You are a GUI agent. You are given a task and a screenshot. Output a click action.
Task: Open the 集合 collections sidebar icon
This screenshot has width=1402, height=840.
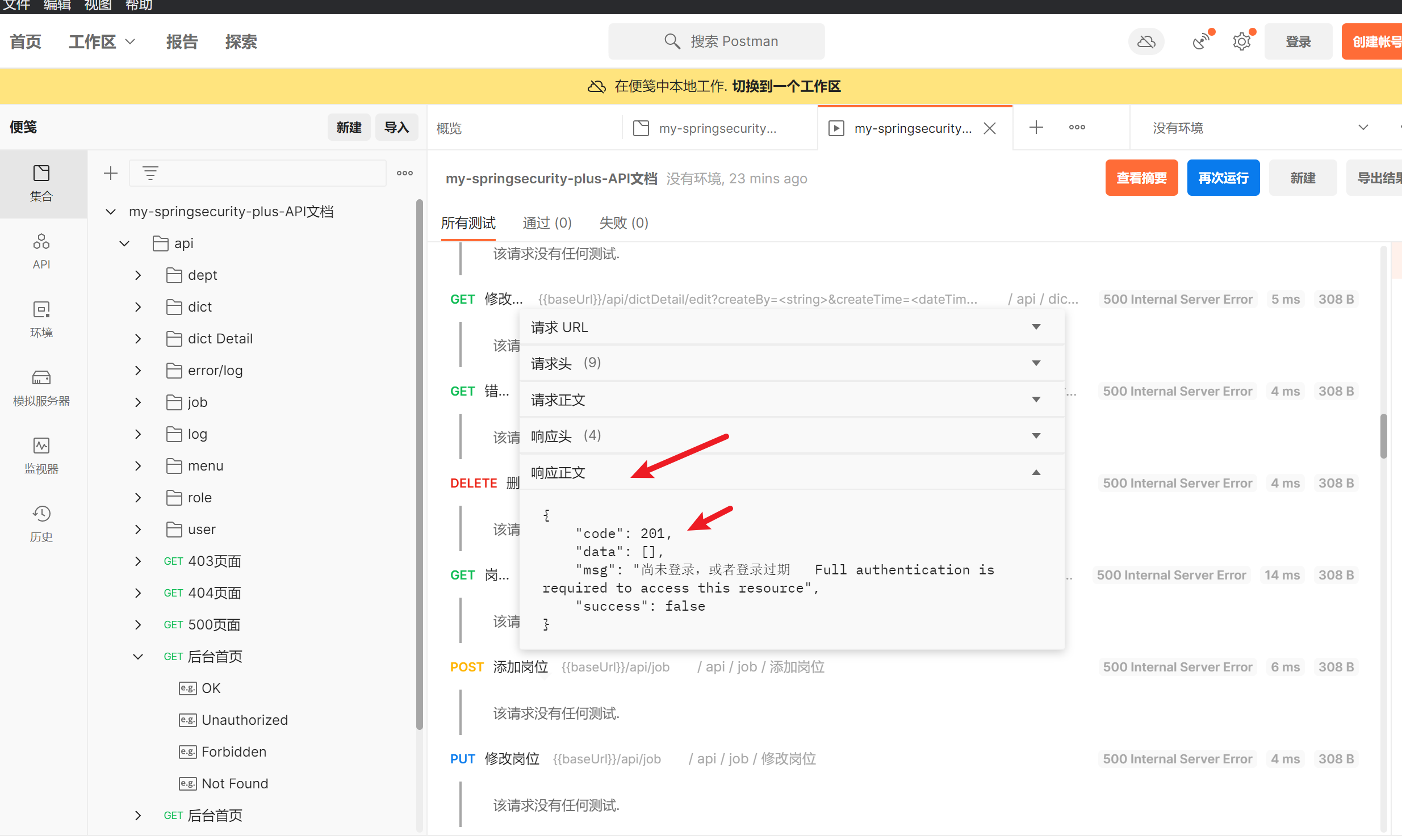tap(41, 183)
